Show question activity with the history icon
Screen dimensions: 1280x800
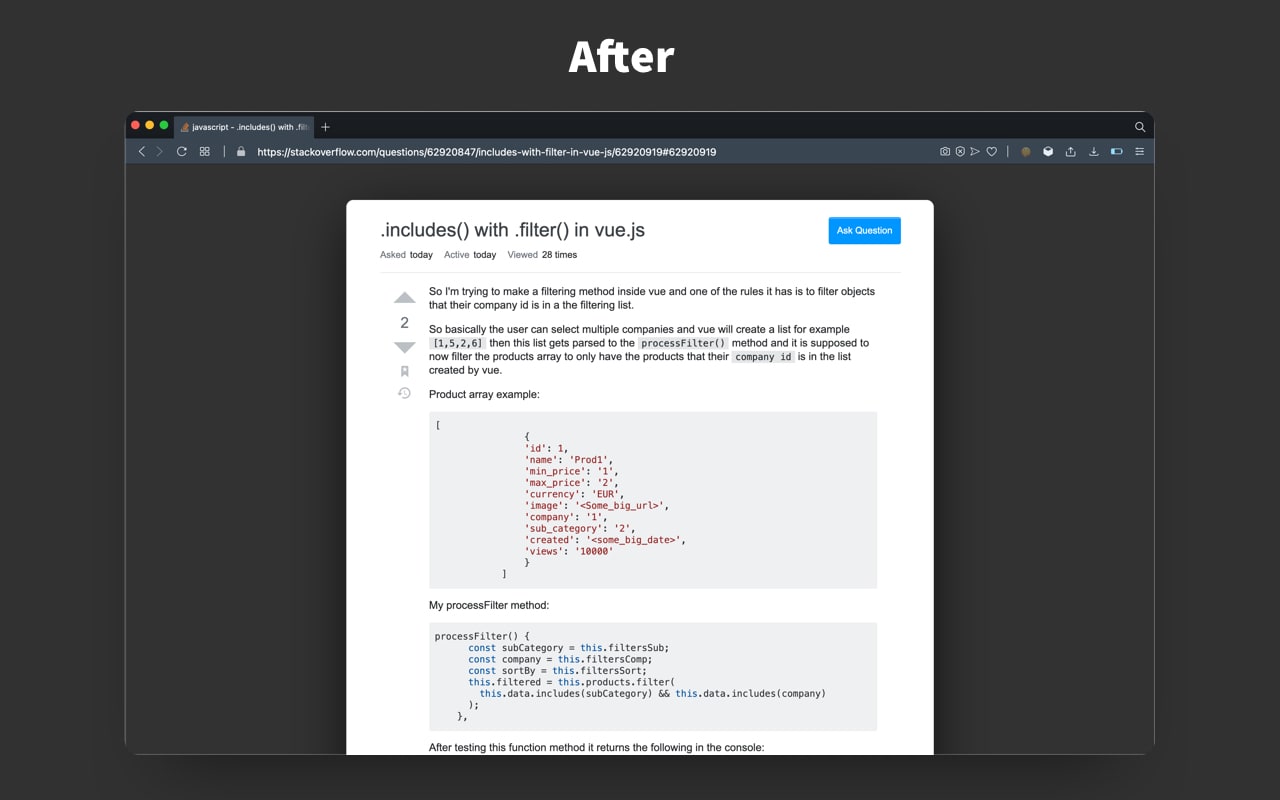coord(404,393)
